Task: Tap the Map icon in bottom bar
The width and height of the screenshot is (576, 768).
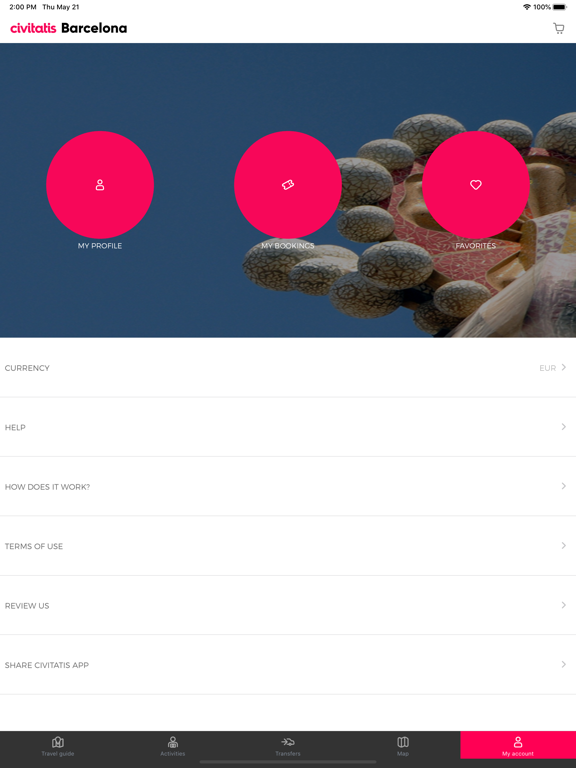Action: pyautogui.click(x=403, y=742)
